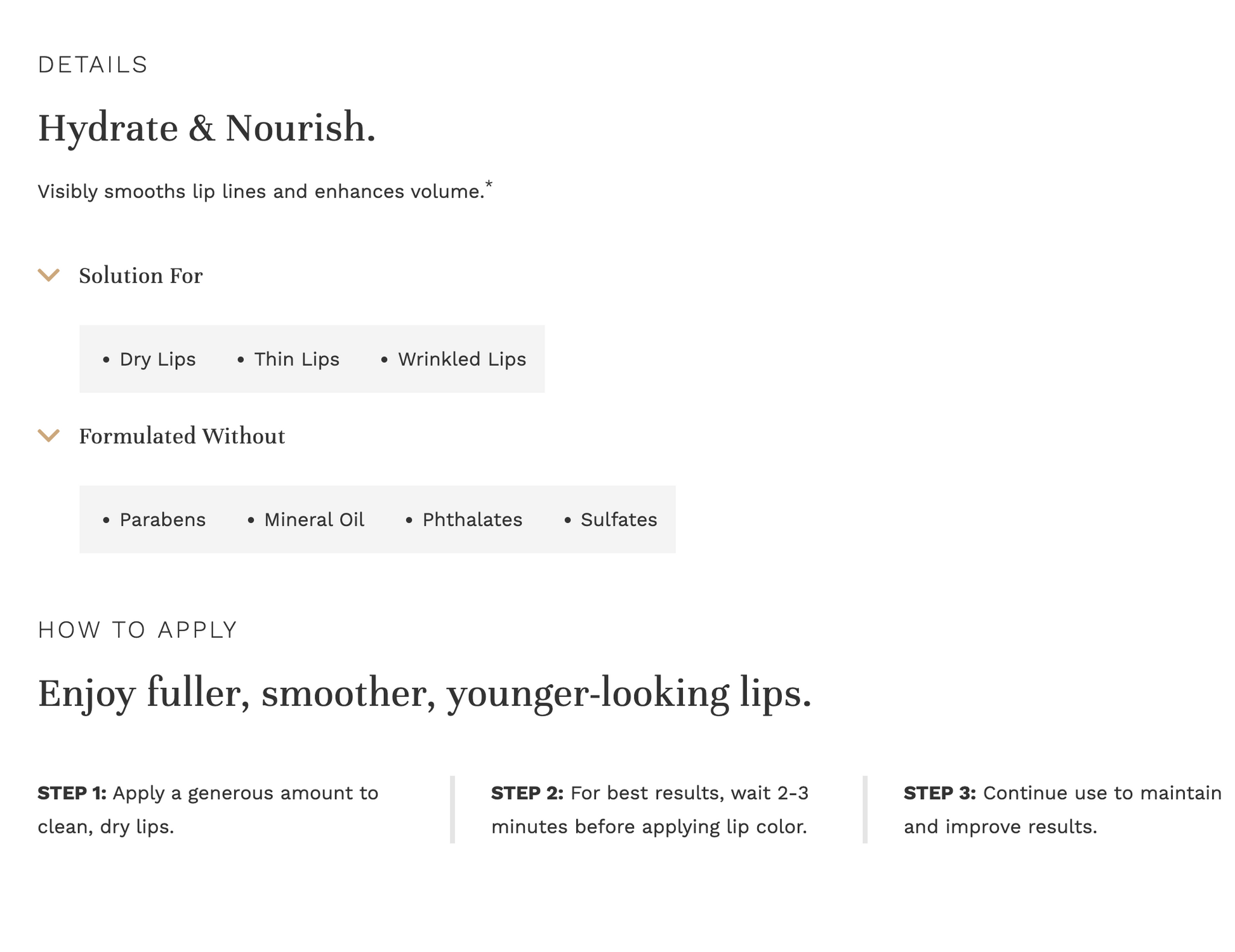The height and width of the screenshot is (952, 1235).
Task: Select the Thin Lips list item
Action: (296, 359)
